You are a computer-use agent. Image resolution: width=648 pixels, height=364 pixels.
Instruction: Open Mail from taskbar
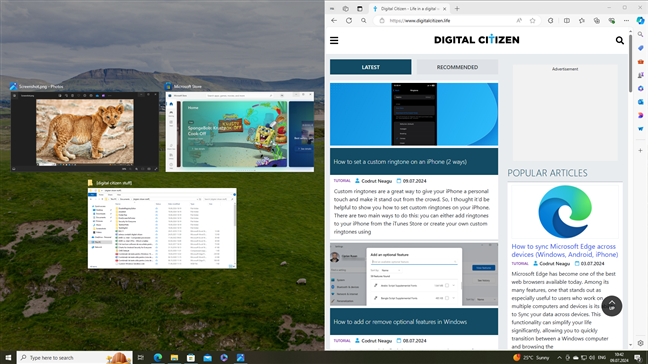click(x=207, y=357)
